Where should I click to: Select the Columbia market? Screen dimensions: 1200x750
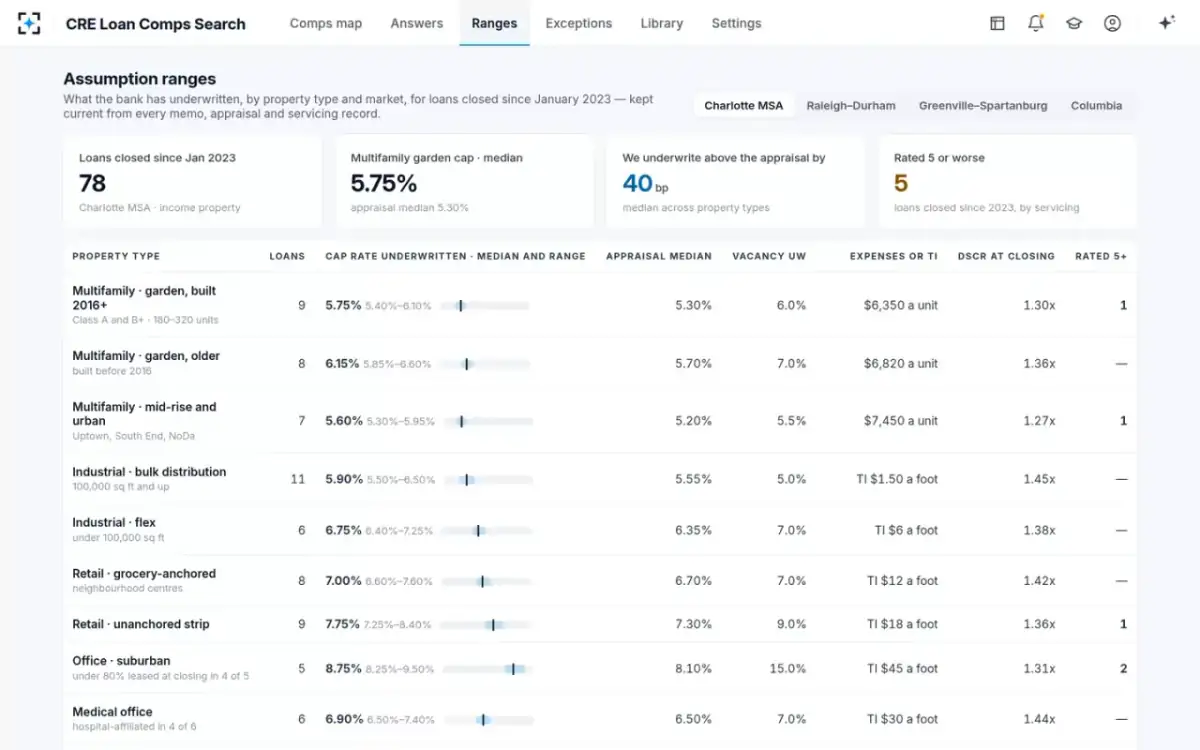pyautogui.click(x=1096, y=105)
